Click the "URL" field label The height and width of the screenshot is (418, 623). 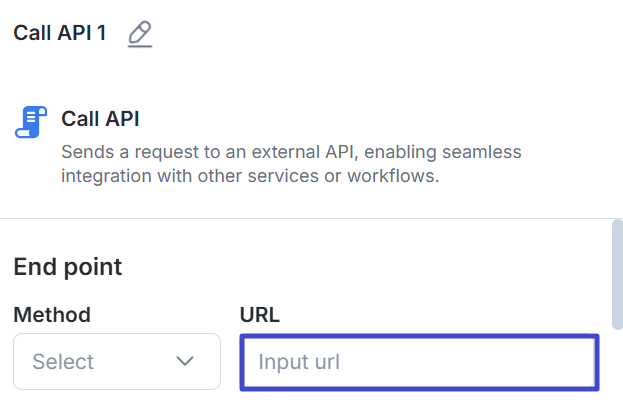260,315
